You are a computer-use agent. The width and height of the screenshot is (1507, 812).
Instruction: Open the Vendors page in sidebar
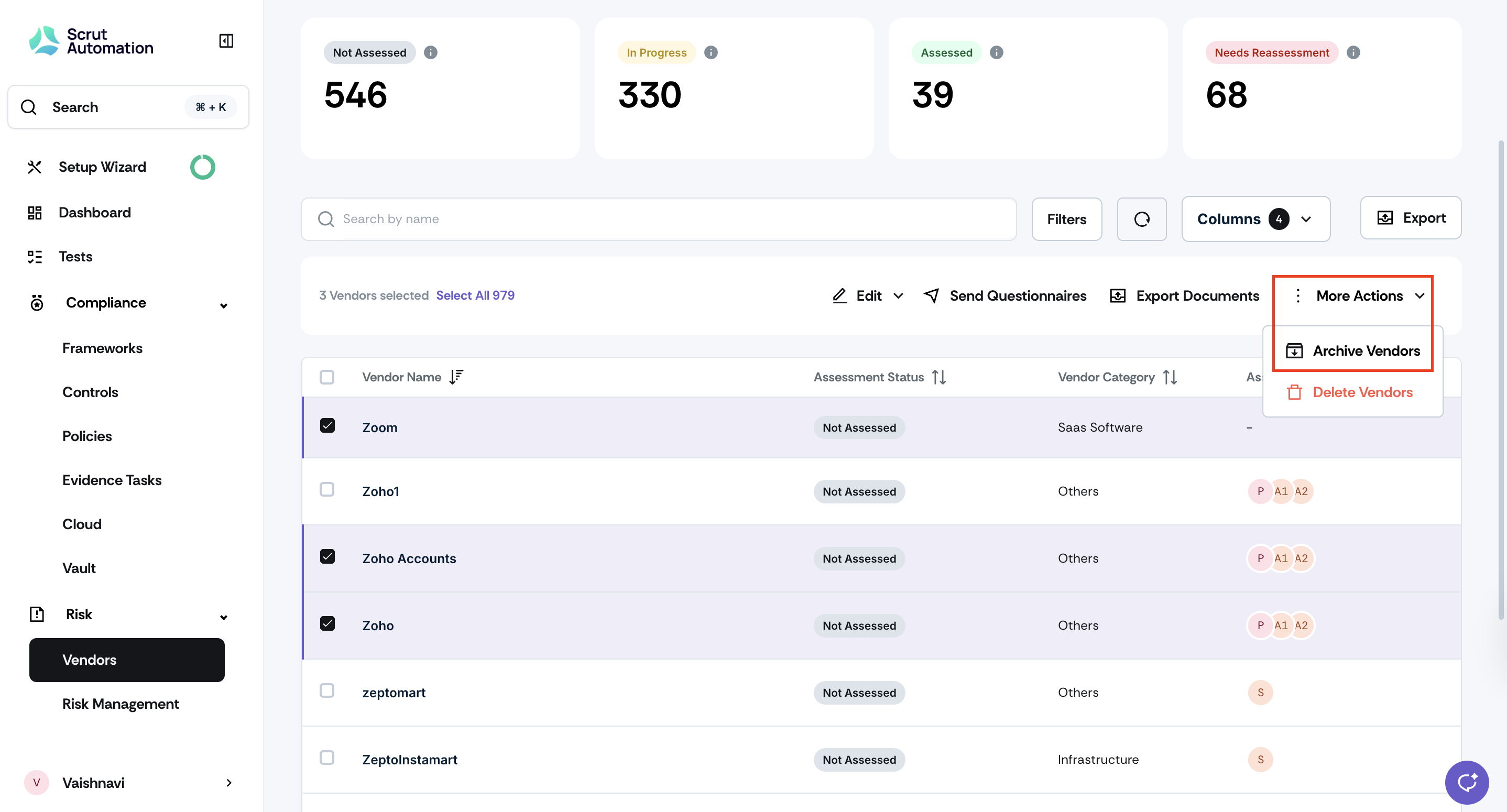pos(126,660)
